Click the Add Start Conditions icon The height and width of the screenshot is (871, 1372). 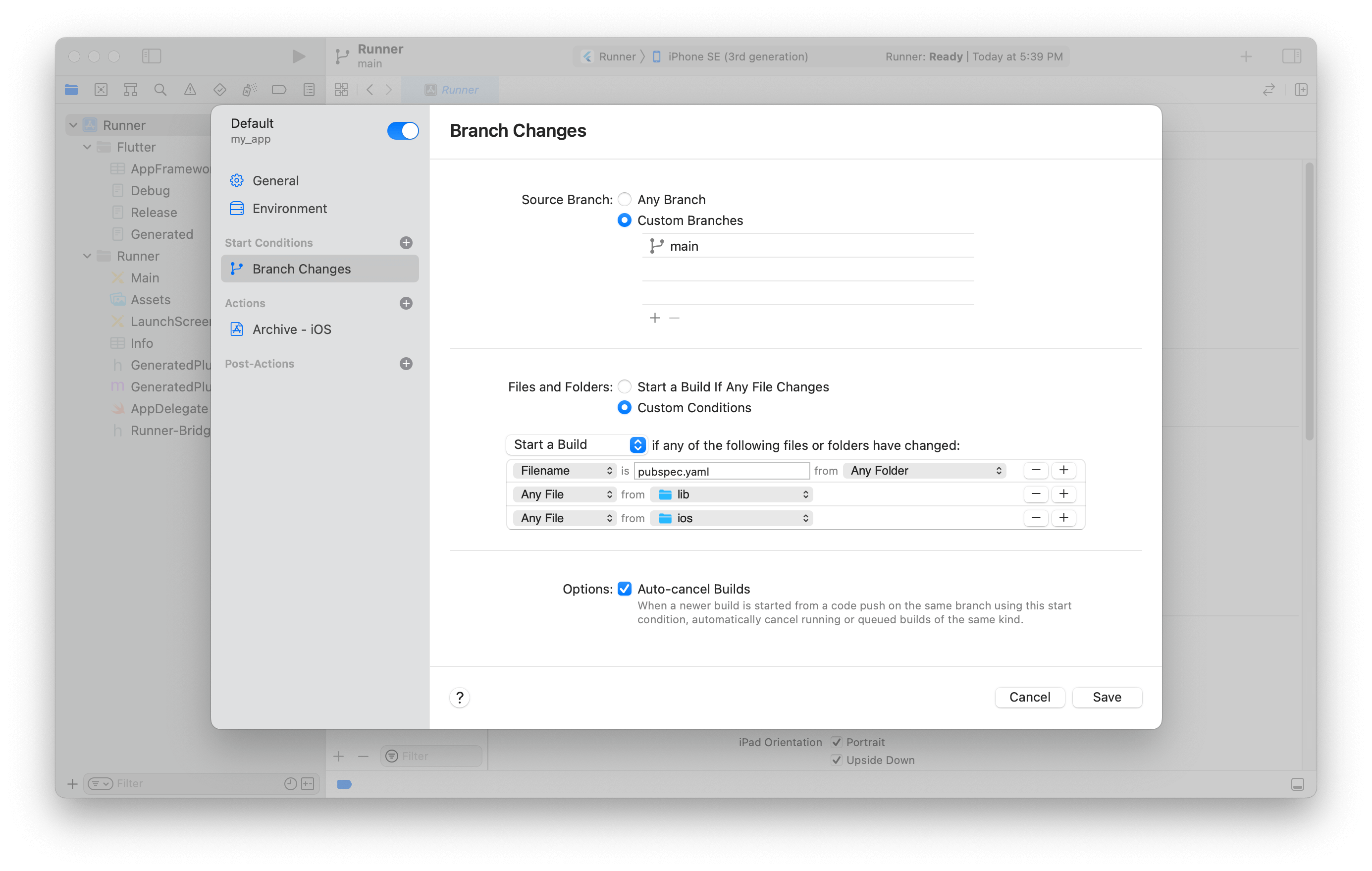pyautogui.click(x=407, y=243)
